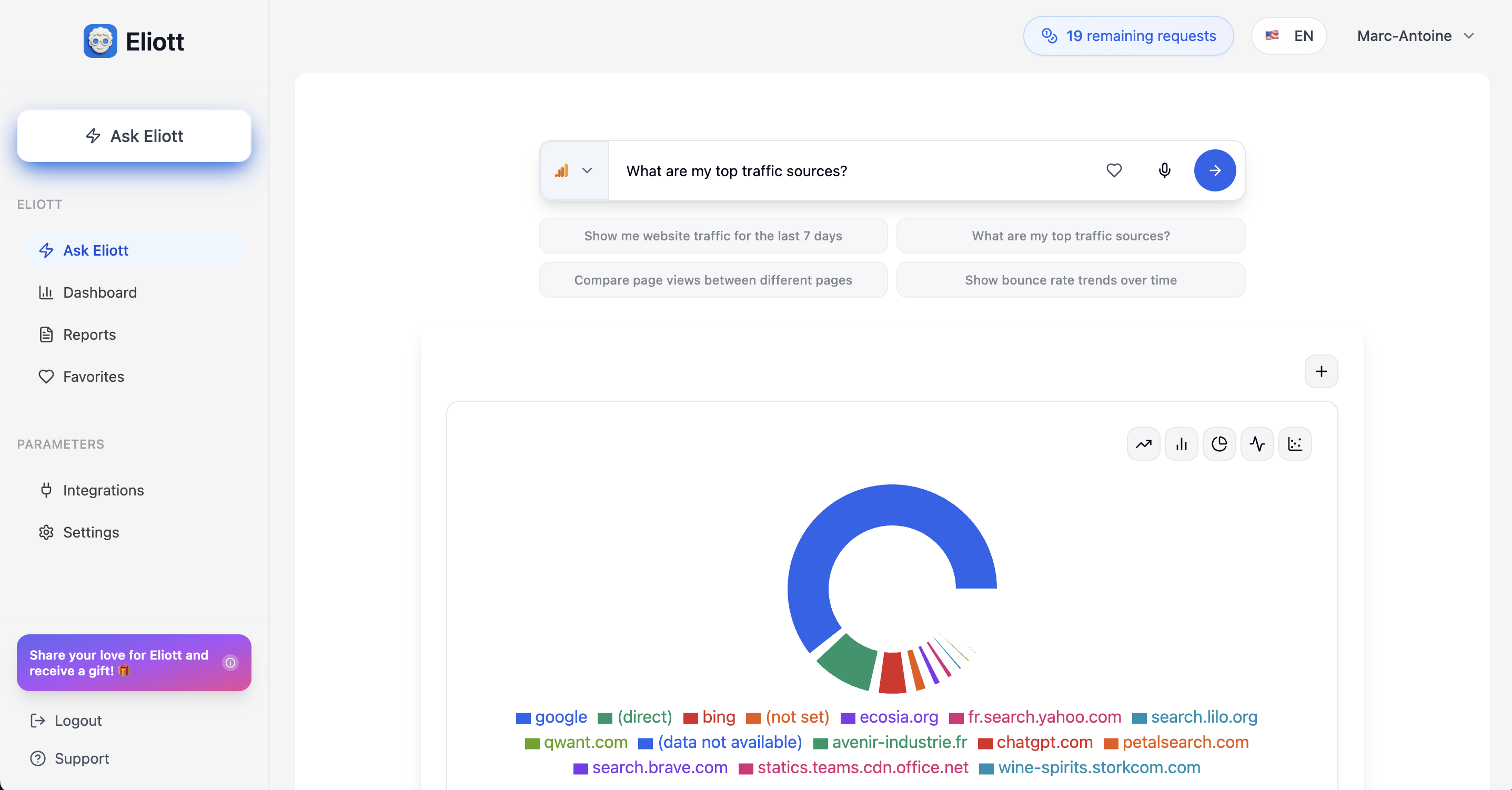Click the plus button above the chart
The height and width of the screenshot is (790, 1512).
point(1321,371)
